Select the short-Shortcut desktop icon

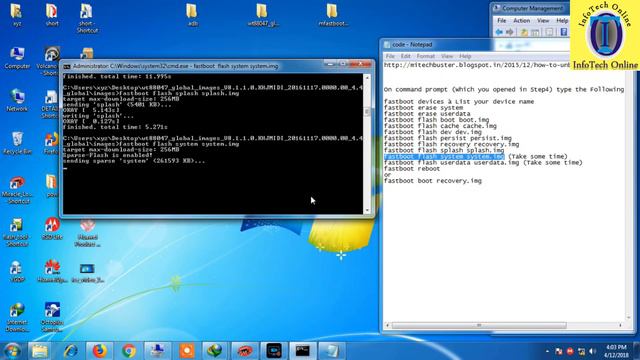click(x=87, y=18)
